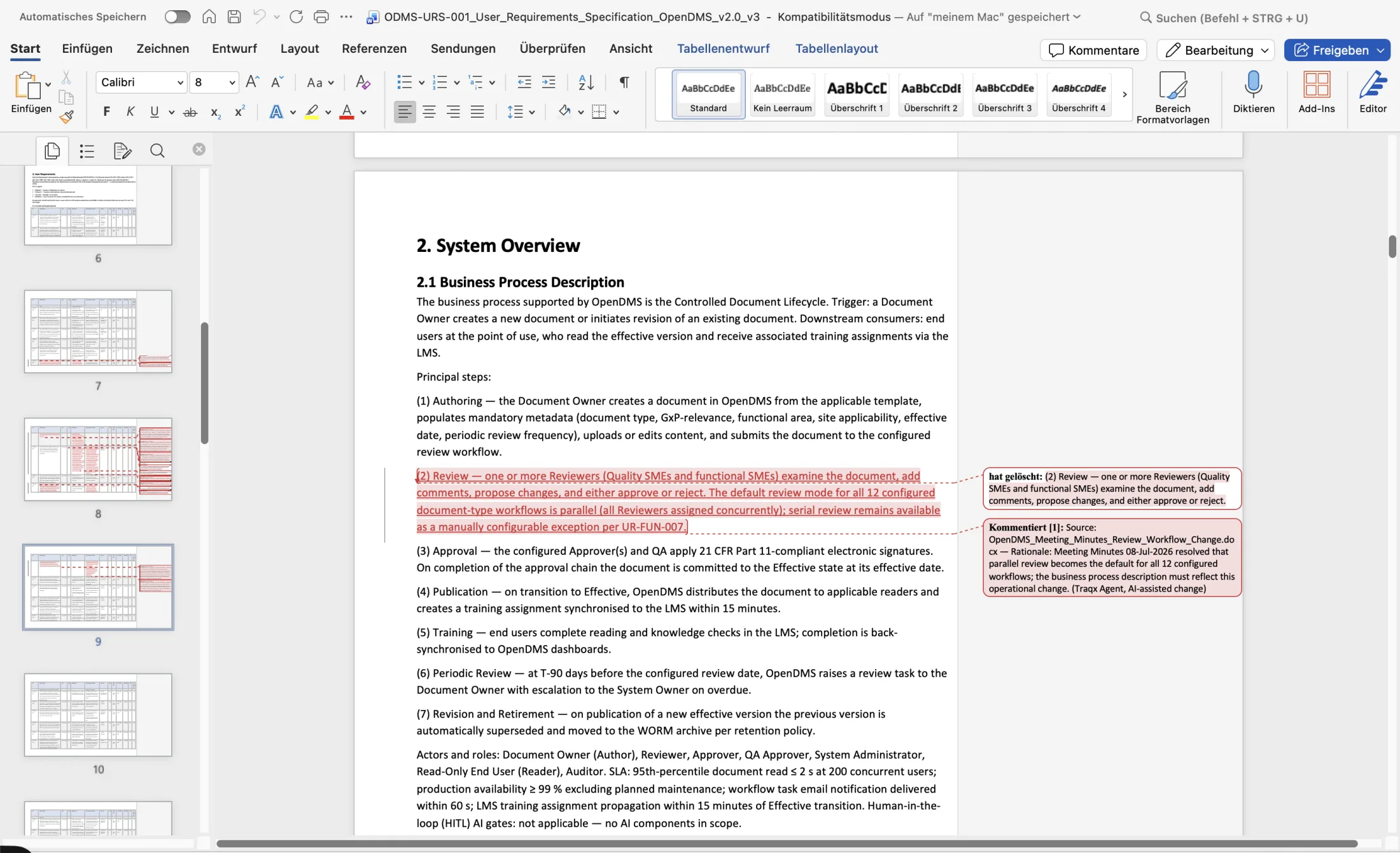Show the document outline list view icon
The width and height of the screenshot is (1400, 853).
[87, 151]
